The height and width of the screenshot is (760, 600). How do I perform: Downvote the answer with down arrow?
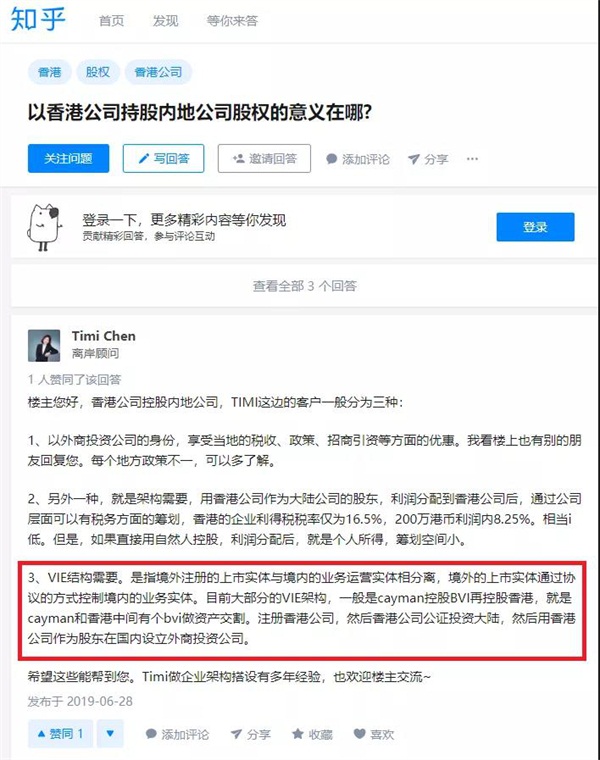pos(110,734)
